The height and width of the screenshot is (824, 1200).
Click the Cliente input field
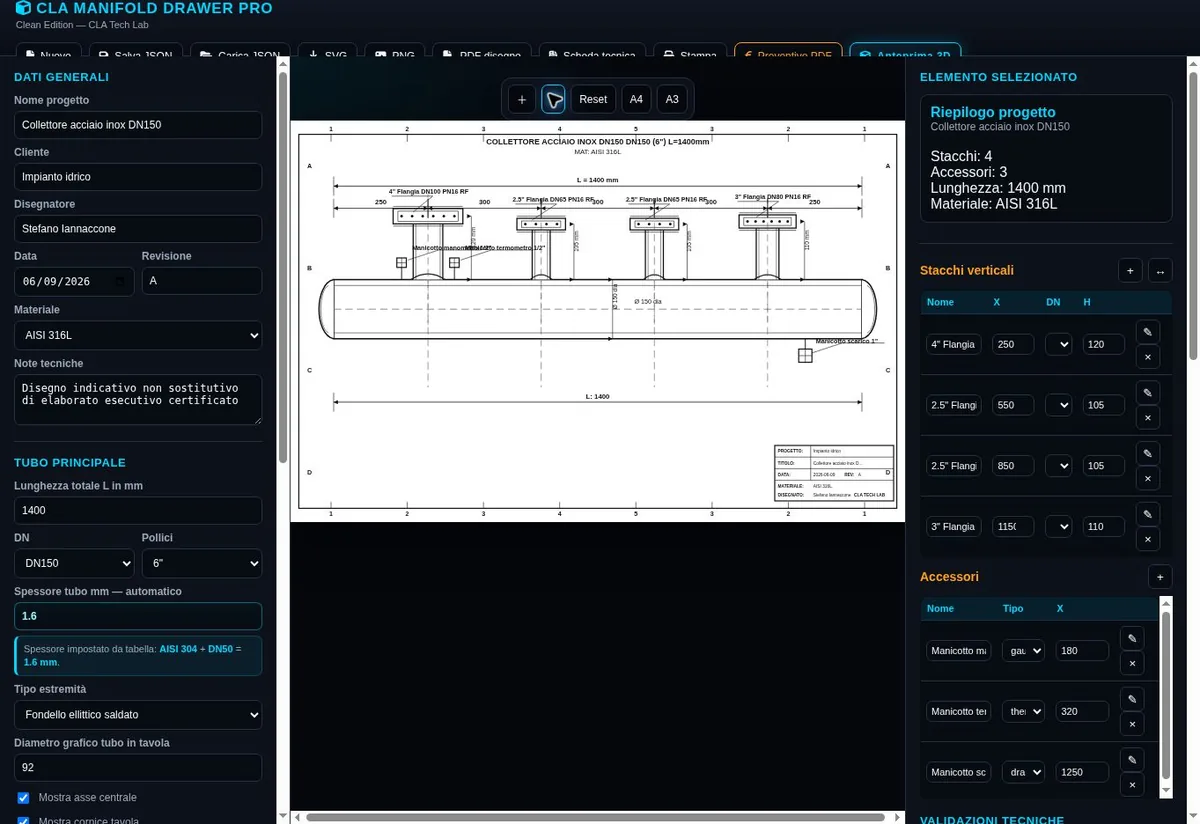pyautogui.click(x=138, y=177)
